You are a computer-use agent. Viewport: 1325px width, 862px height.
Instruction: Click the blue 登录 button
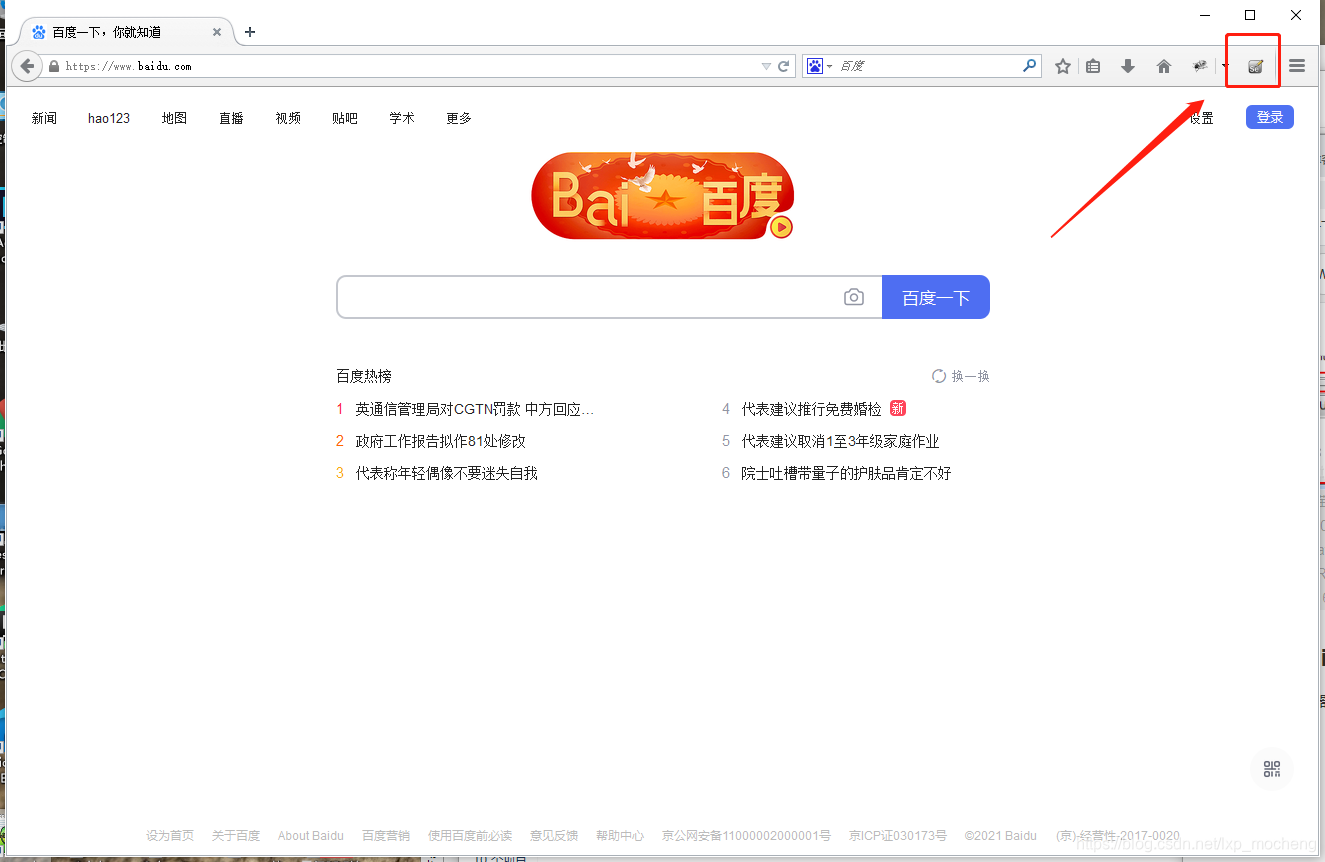click(1269, 116)
